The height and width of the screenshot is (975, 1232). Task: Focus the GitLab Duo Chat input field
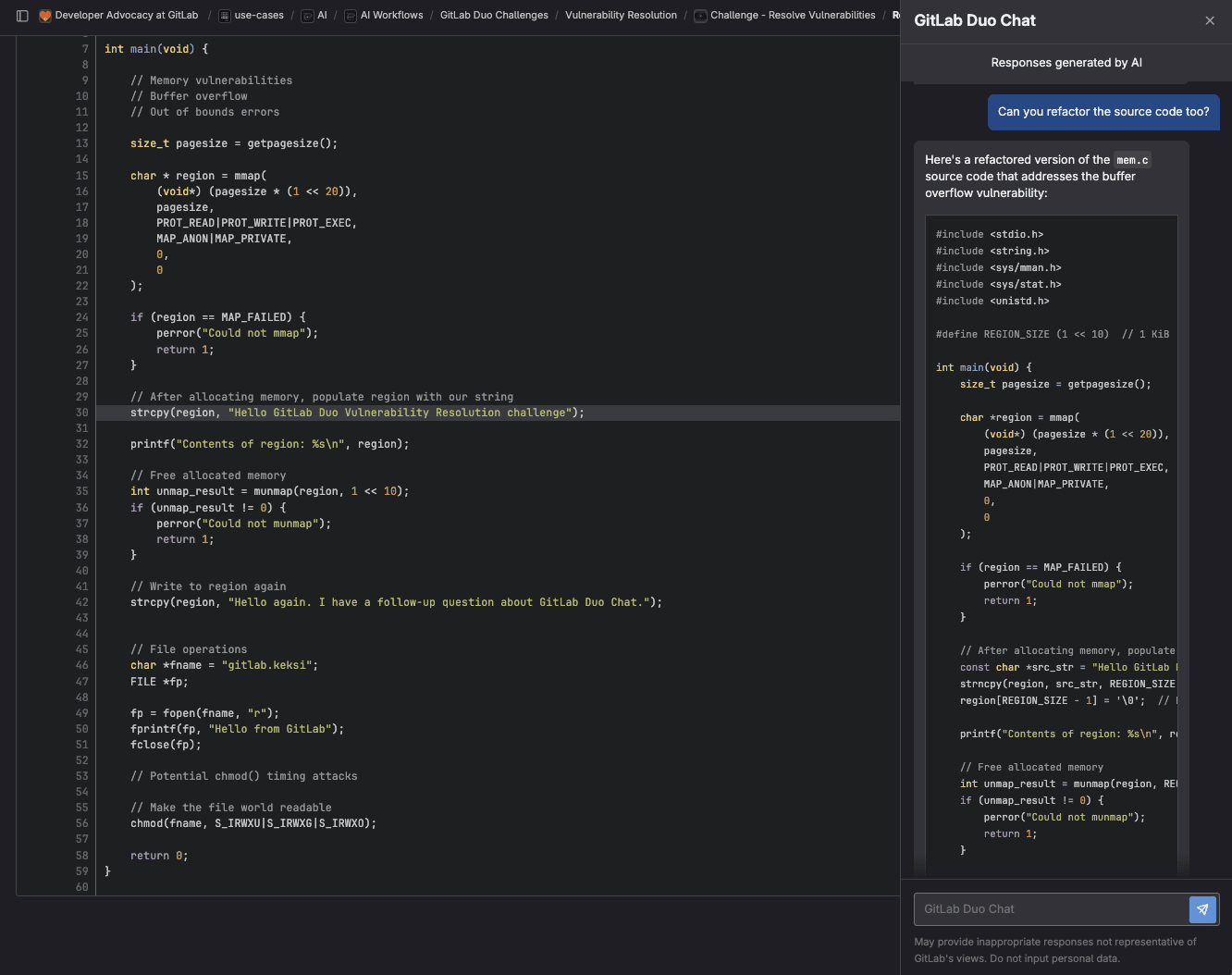1051,909
